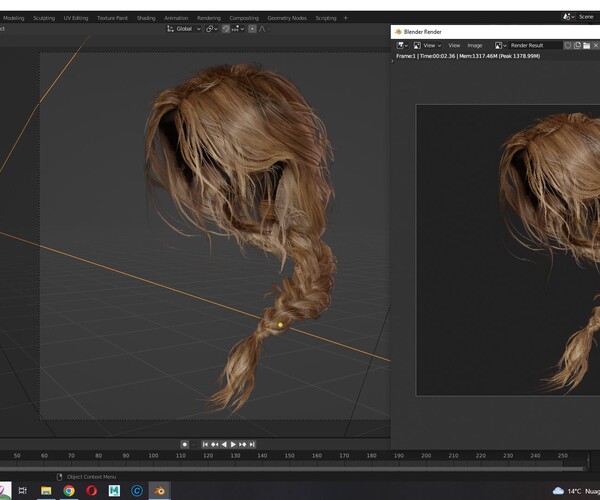The image size is (600, 500).
Task: Click the Render Result image name field
Action: (x=535, y=46)
